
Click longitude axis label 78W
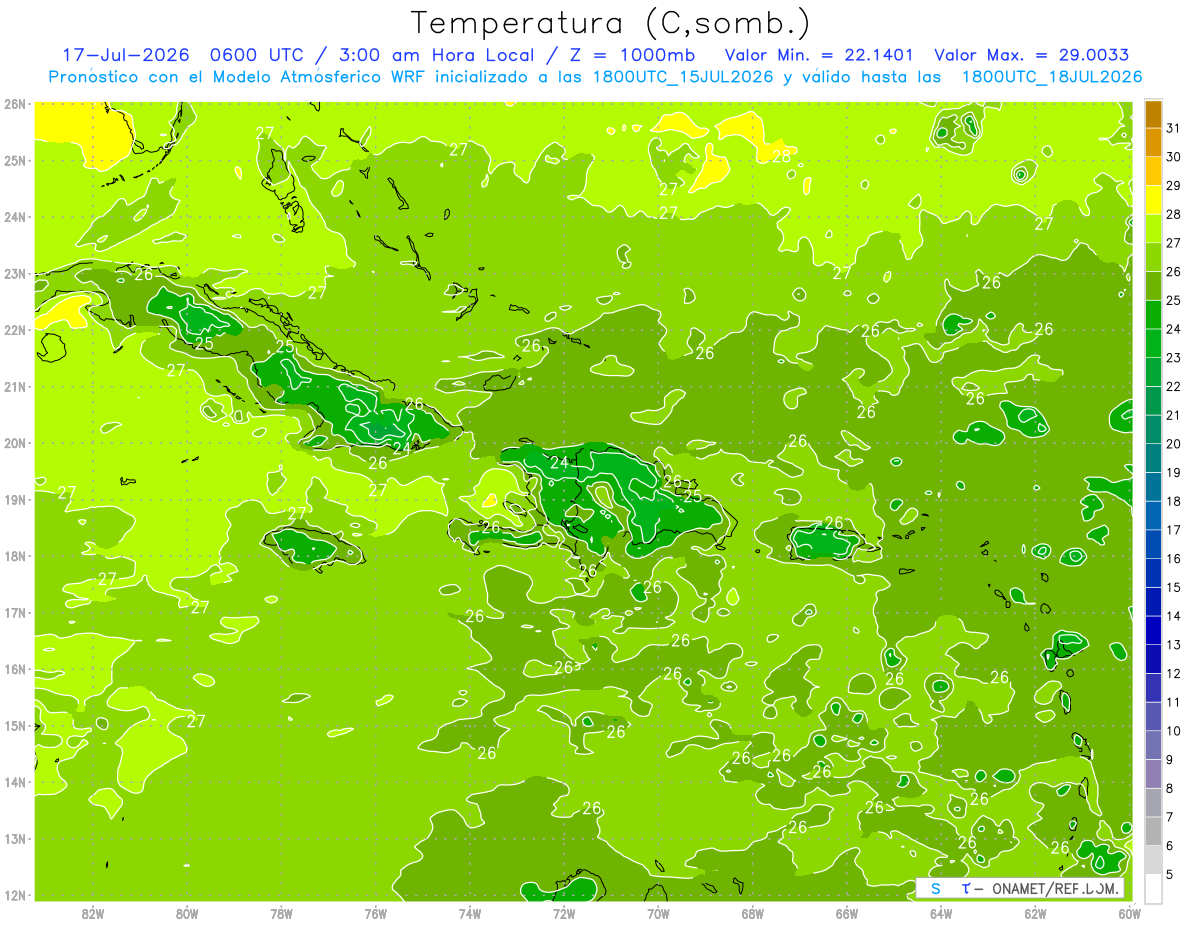(281, 913)
